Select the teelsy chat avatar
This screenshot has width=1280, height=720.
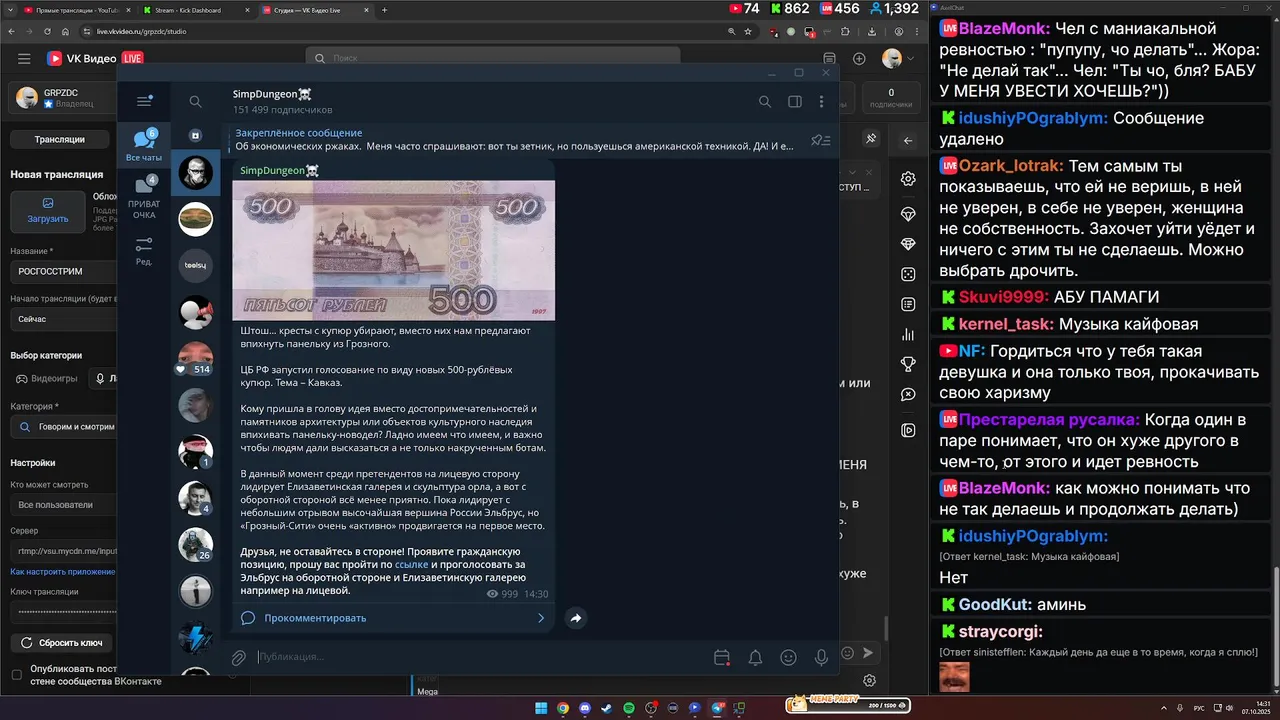coord(196,265)
